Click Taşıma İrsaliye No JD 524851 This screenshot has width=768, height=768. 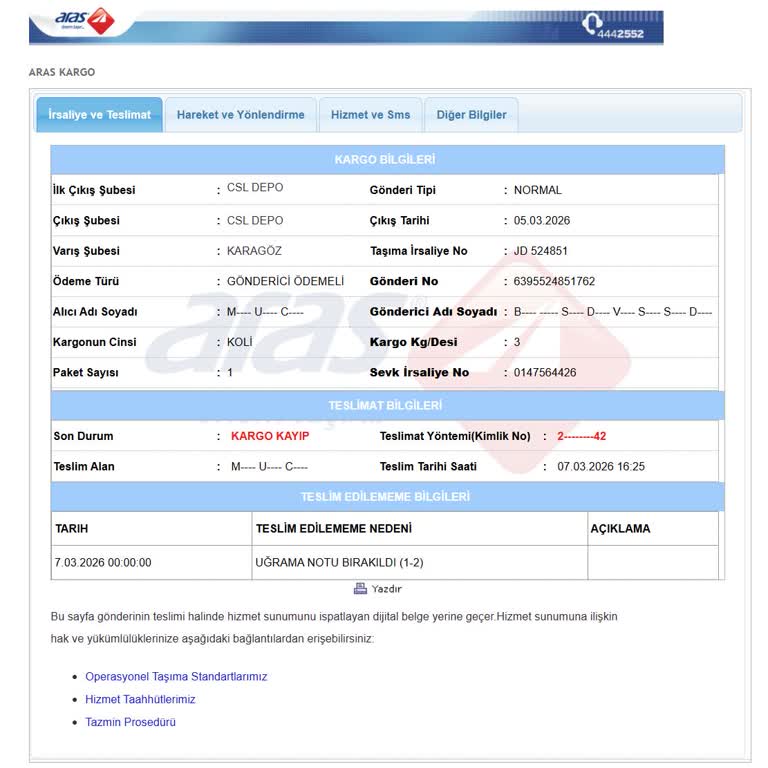coord(540,251)
